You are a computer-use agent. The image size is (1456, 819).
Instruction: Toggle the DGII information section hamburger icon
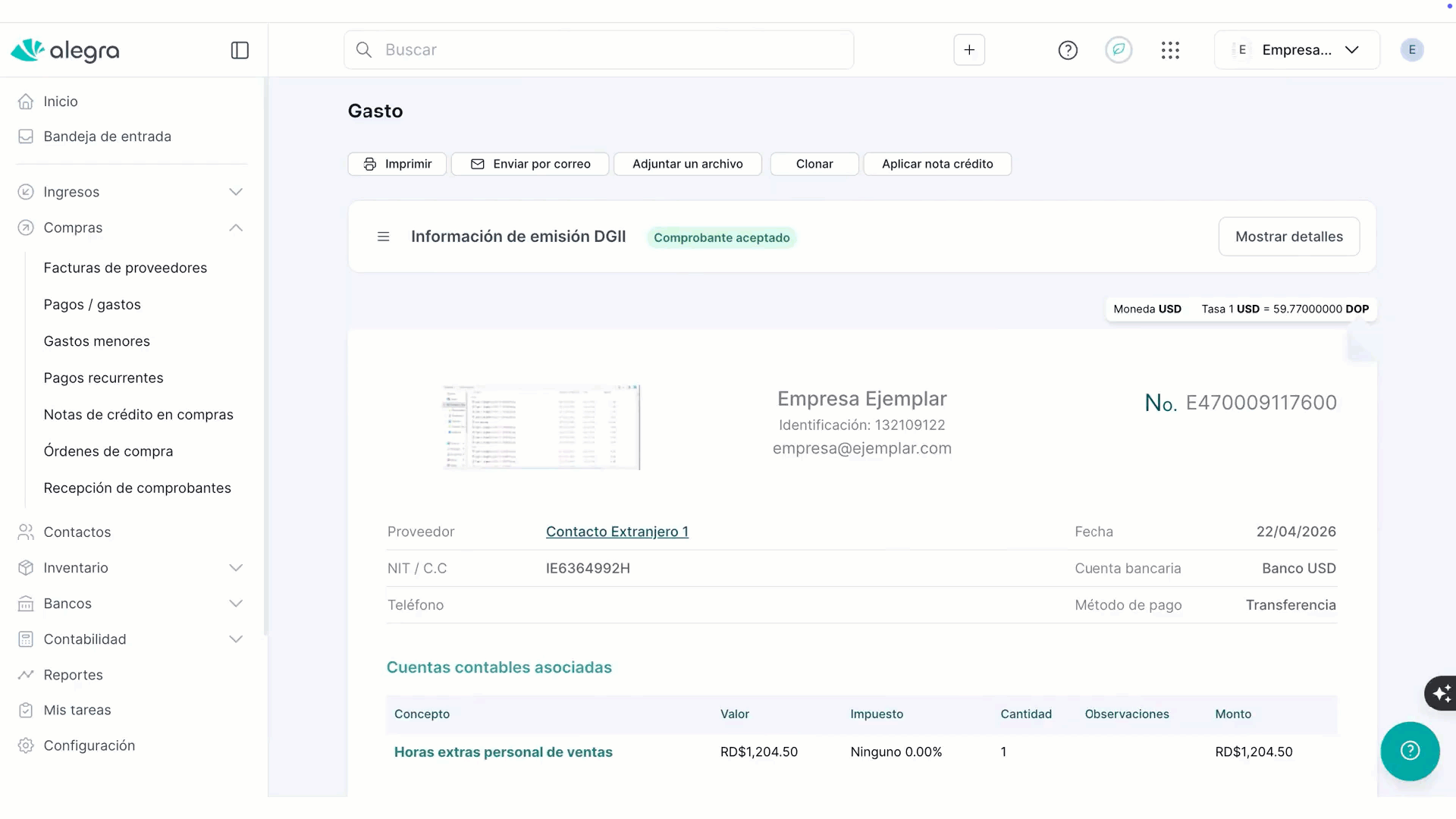point(384,237)
